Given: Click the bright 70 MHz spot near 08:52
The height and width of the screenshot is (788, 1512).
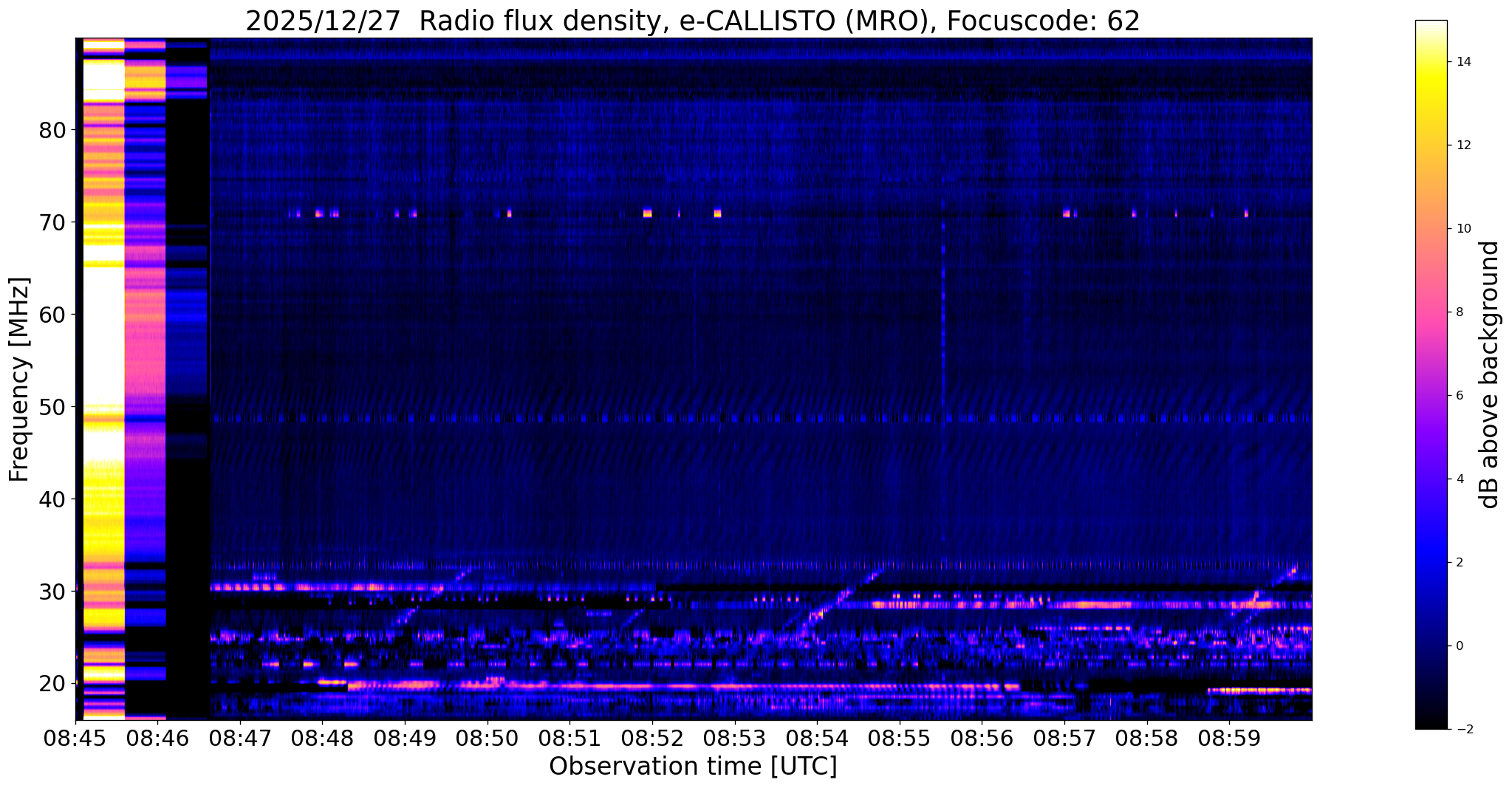Looking at the screenshot, I should point(647,213).
